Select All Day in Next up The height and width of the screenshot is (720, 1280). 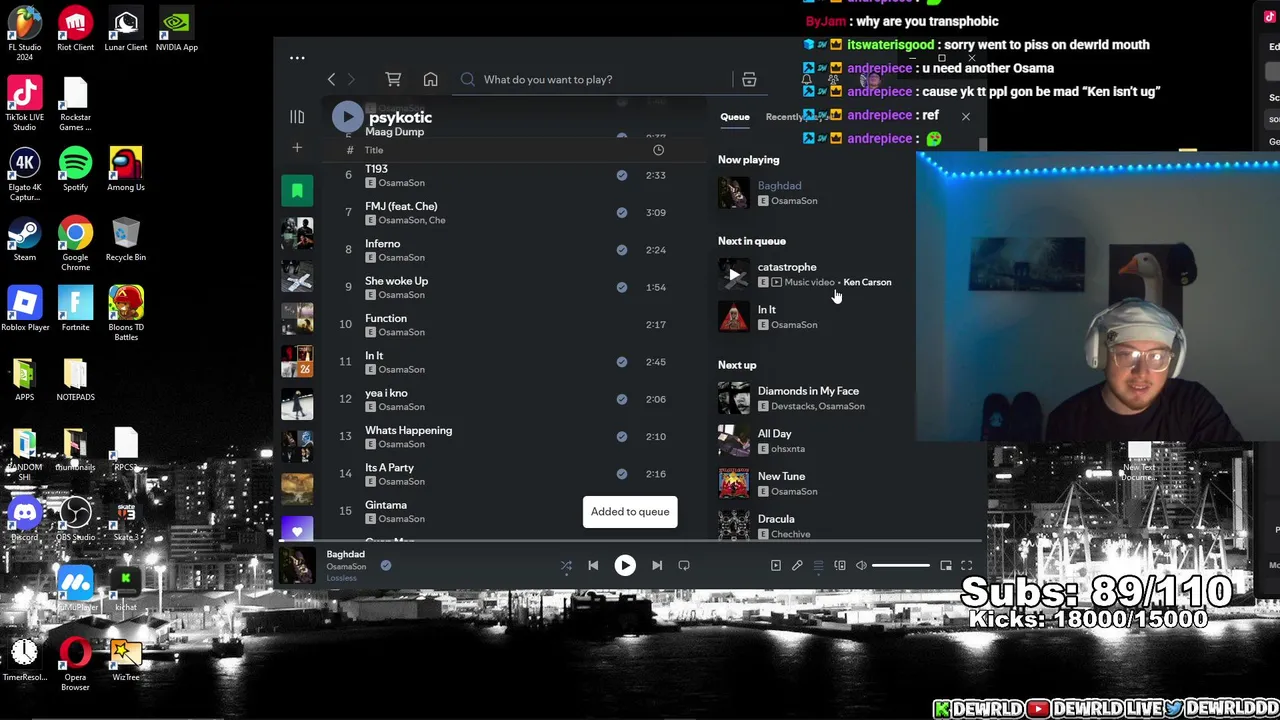click(x=775, y=434)
